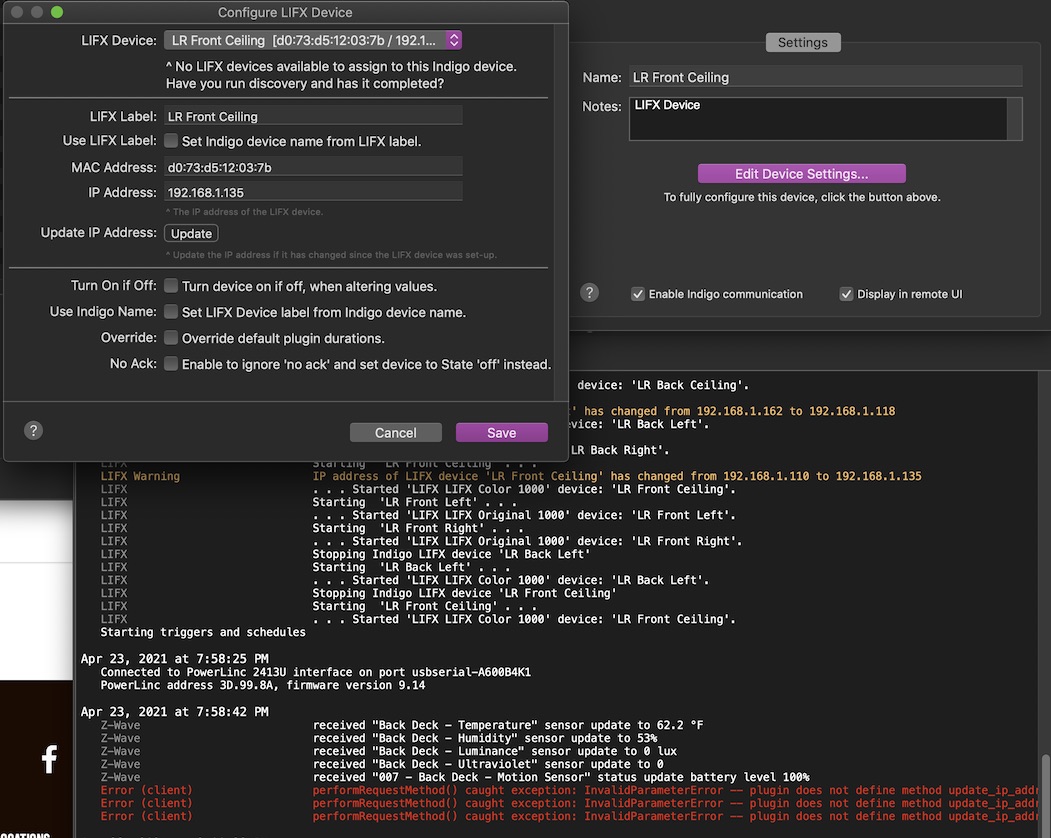The width and height of the screenshot is (1051, 838).
Task: Switch to the Settings tab
Action: click(x=803, y=42)
